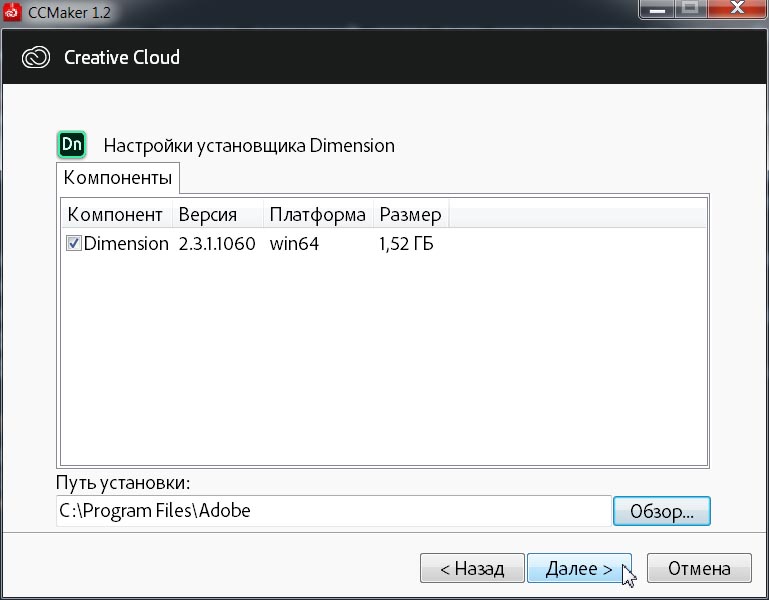The width and height of the screenshot is (769, 600).
Task: Click the Платформа column header
Action: [318, 215]
